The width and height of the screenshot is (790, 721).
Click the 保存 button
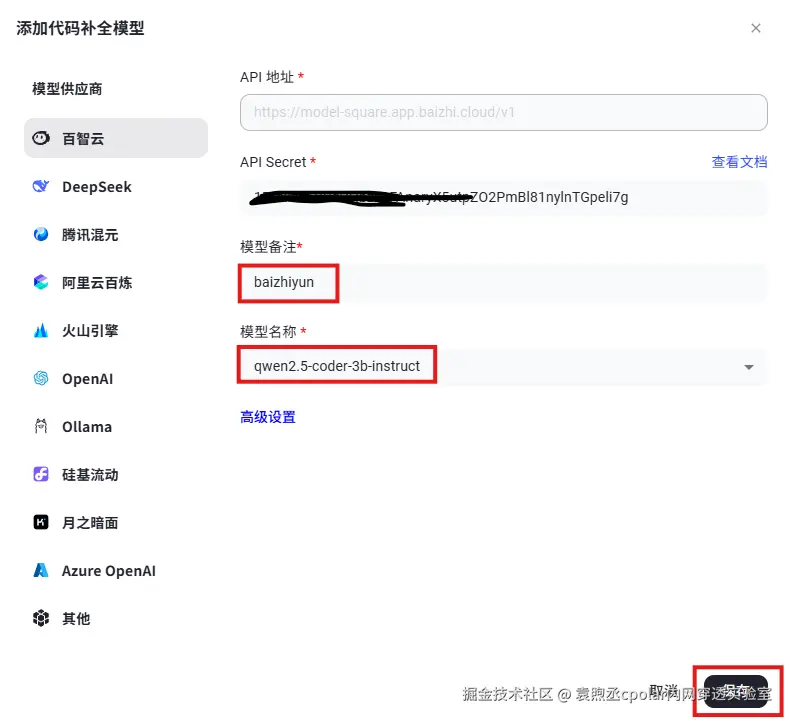click(736, 691)
